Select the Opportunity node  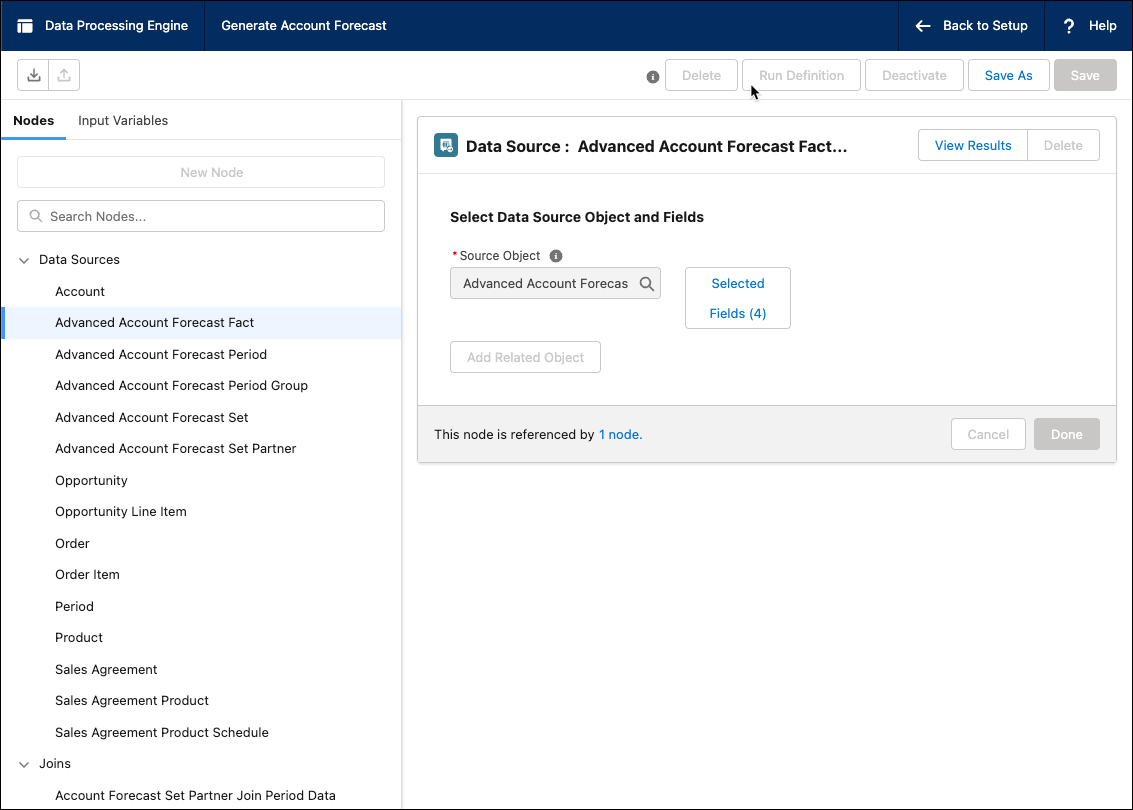coord(202,481)
